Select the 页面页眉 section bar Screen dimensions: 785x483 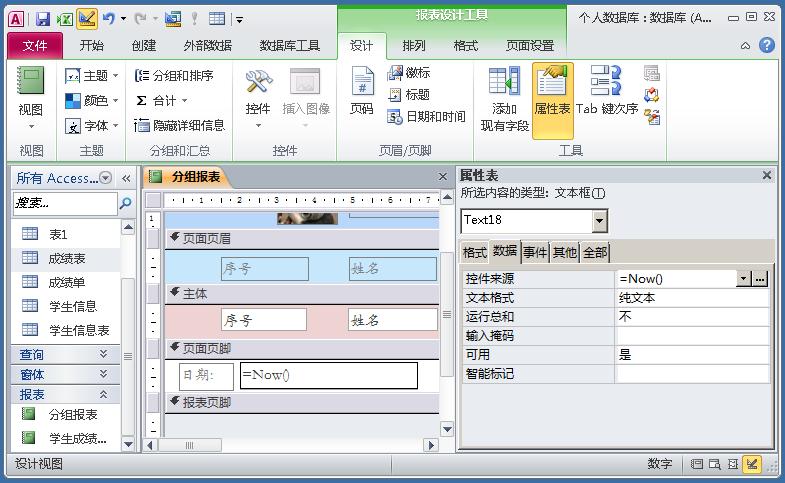(302, 239)
